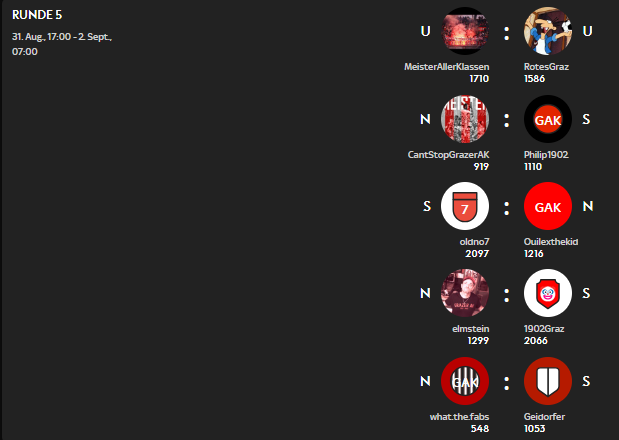
Task: Open Philip1902's black GAK avatar
Action: pos(548,119)
